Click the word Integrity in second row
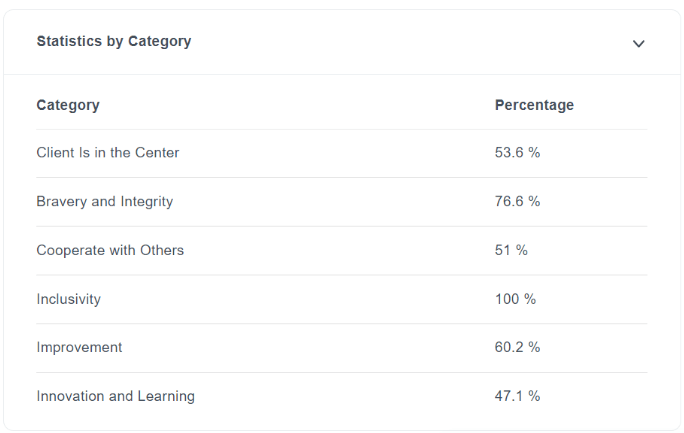This screenshot has height=433, width=684. click(147, 201)
